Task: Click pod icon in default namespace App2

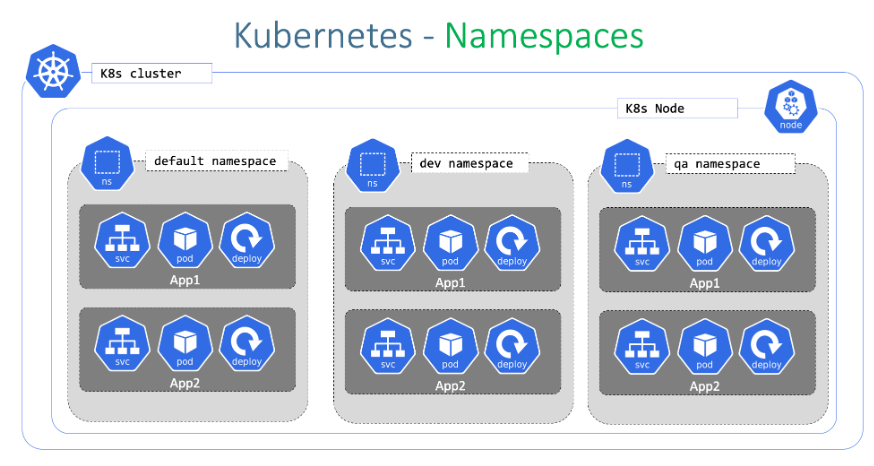Action: (185, 344)
